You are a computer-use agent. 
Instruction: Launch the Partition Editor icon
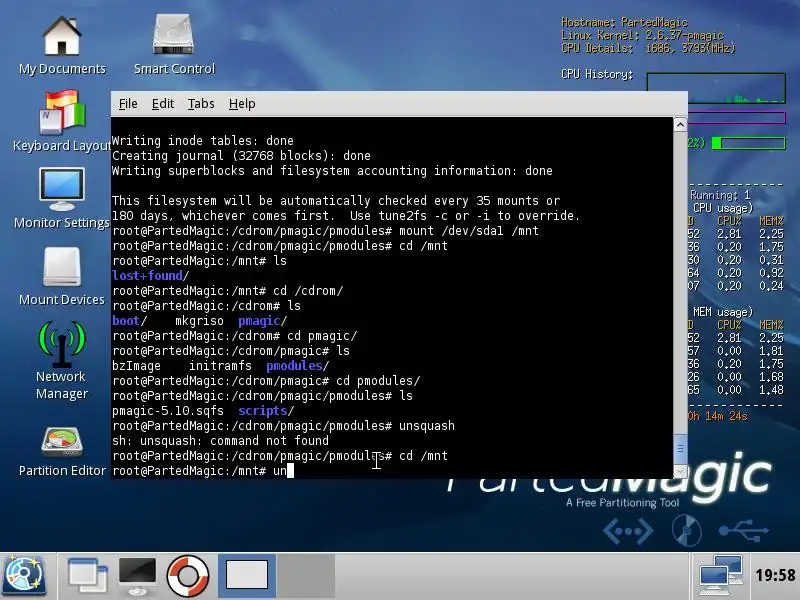(x=62, y=452)
